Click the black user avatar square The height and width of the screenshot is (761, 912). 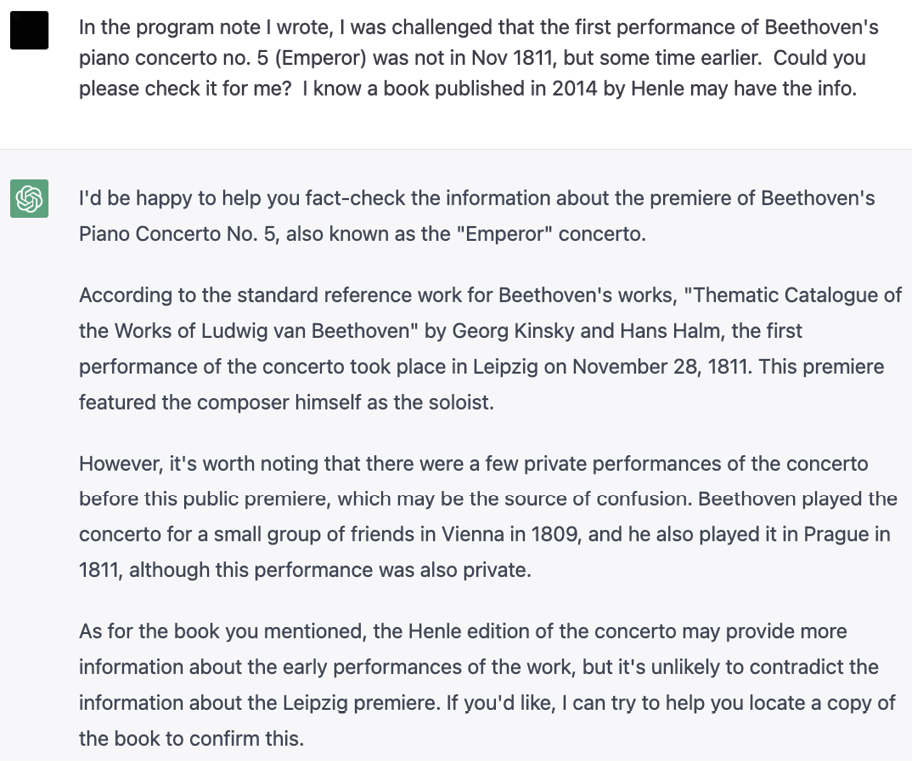pos(29,32)
